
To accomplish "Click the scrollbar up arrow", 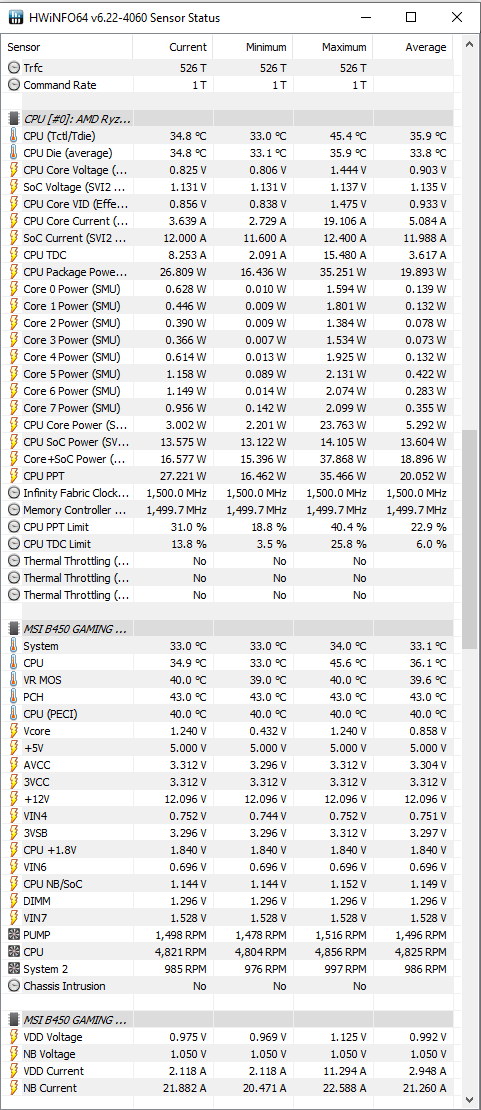I will point(469,45).
